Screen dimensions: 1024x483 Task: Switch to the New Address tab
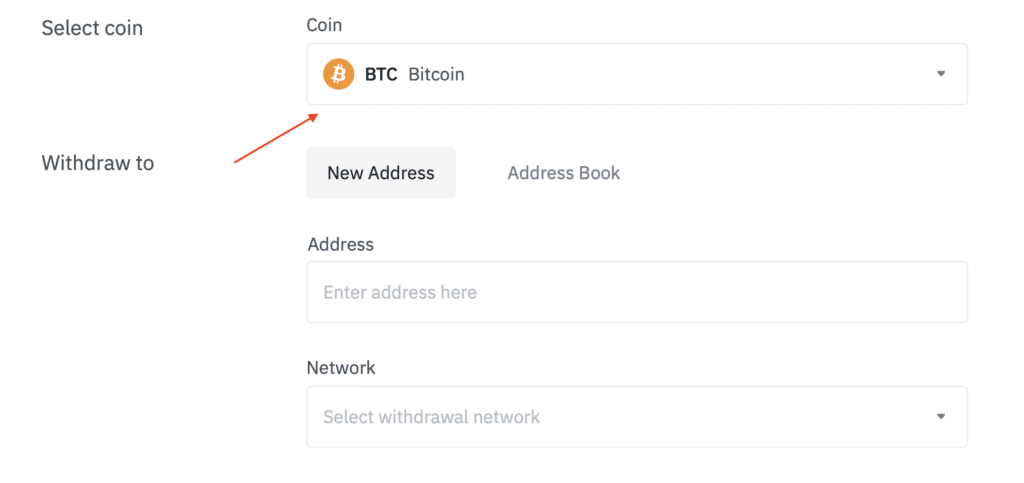coord(381,173)
